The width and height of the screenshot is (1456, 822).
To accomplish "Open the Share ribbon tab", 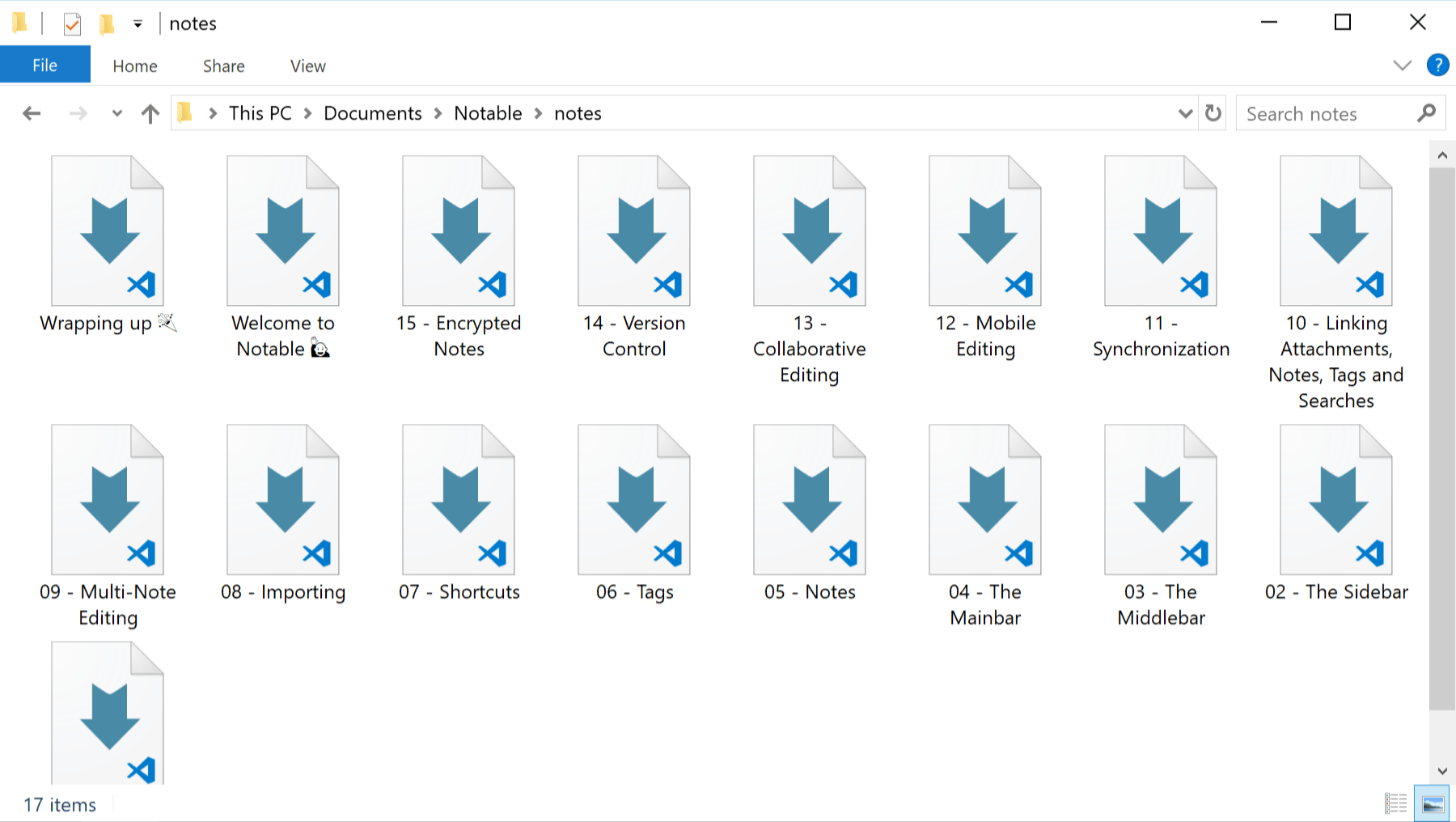I will 224,66.
